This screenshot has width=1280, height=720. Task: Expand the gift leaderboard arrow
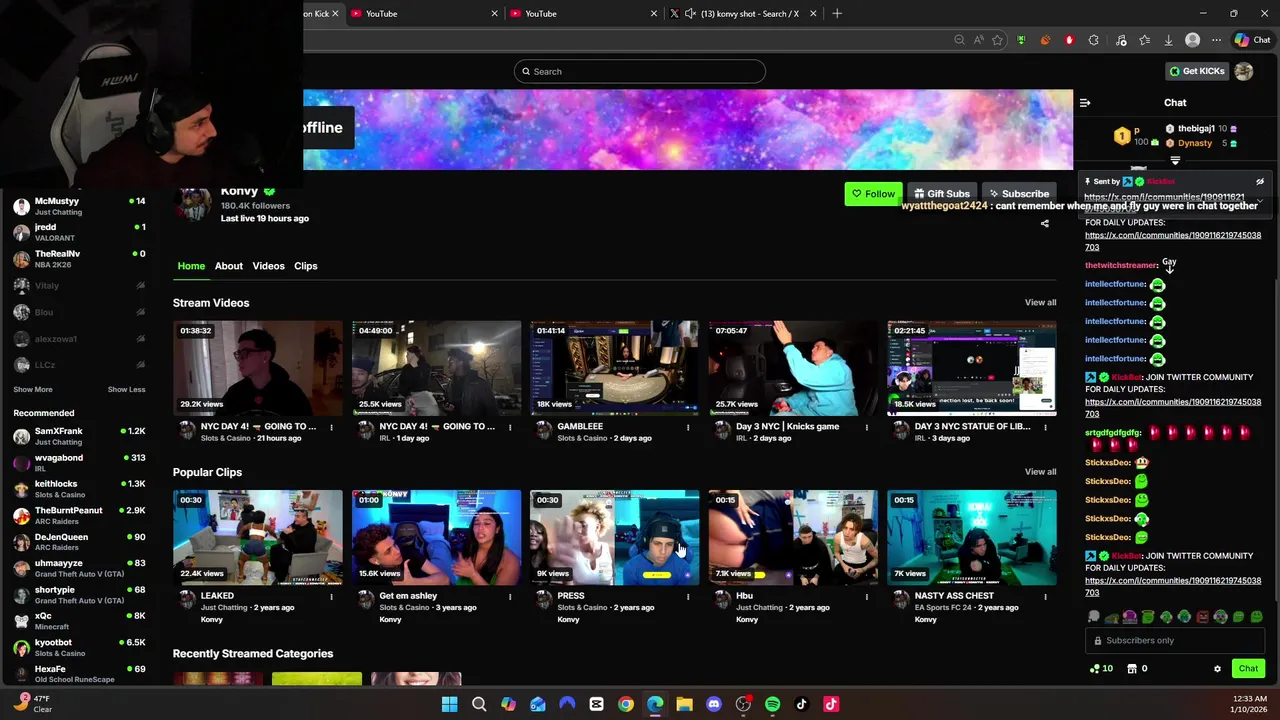point(1175,160)
